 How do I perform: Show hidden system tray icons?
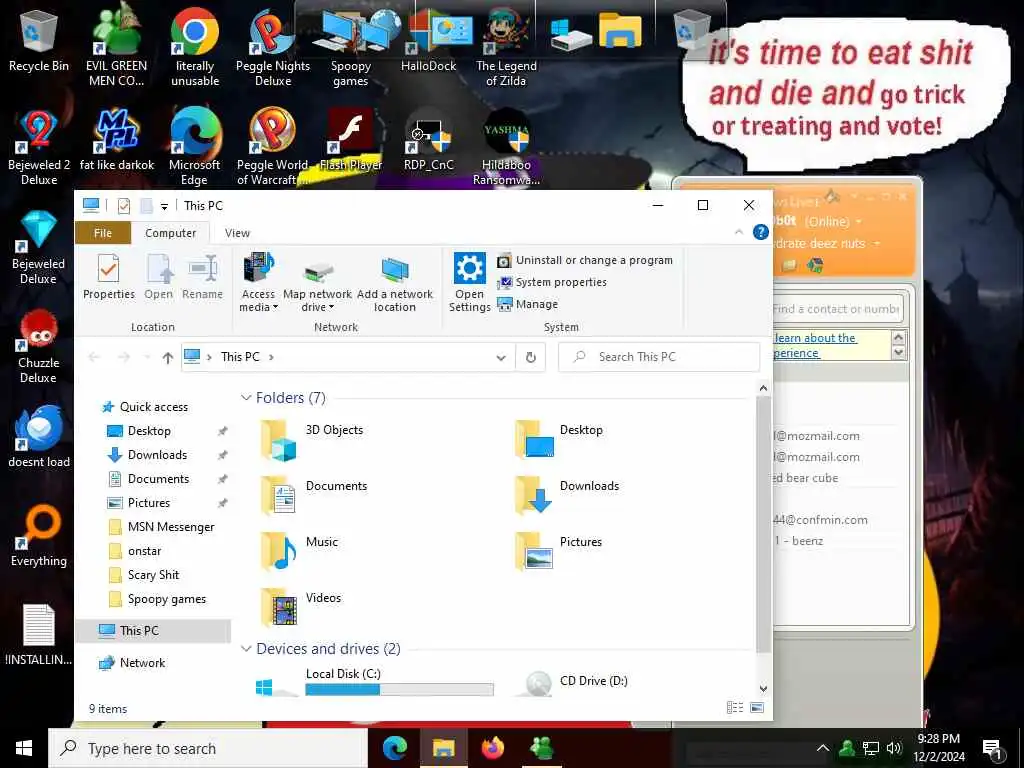[823, 748]
